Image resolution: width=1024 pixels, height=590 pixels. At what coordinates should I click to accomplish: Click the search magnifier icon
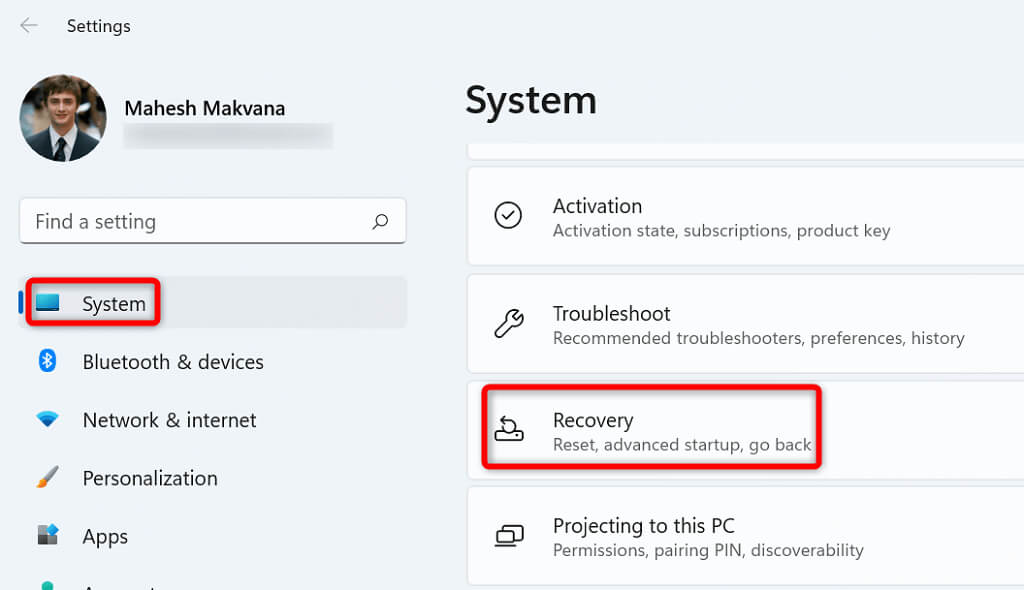tap(380, 222)
